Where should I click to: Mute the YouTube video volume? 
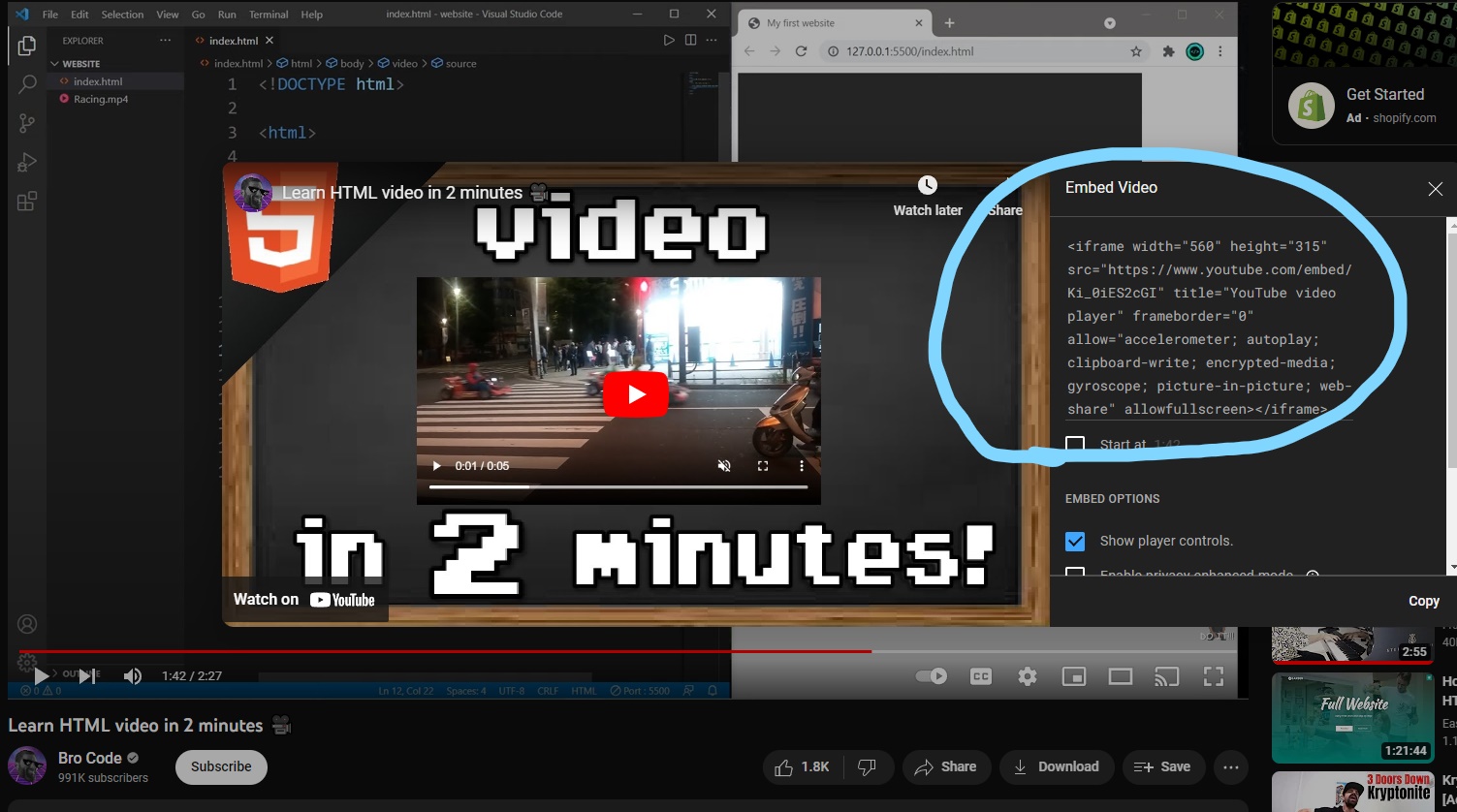click(133, 676)
